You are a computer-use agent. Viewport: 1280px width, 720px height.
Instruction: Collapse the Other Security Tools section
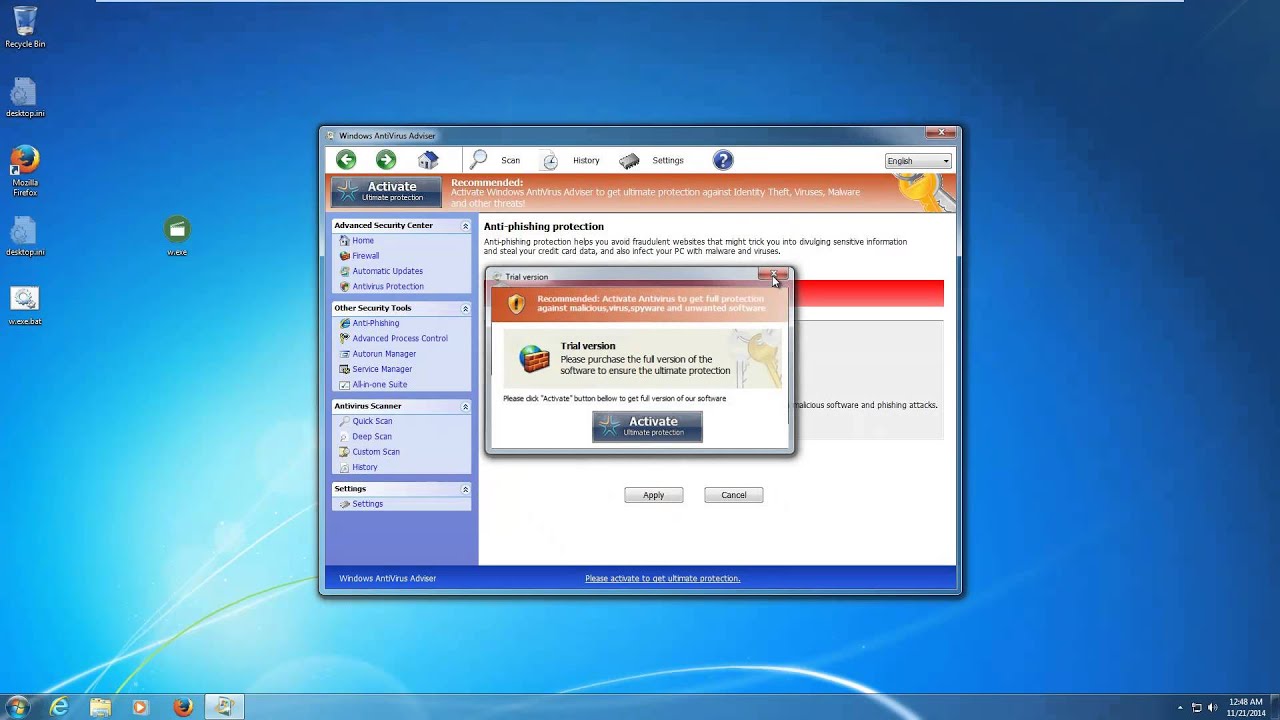(465, 308)
